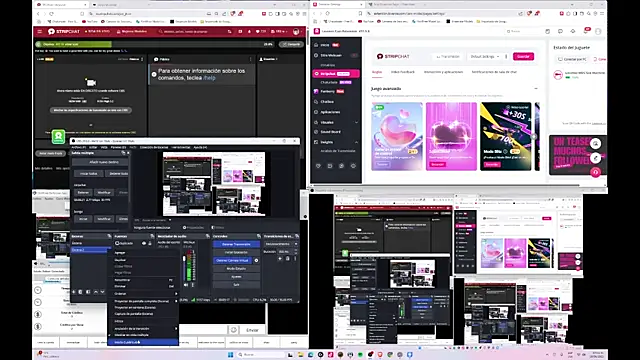Expand the Ordenar submenu arrow

click(x=176, y=294)
